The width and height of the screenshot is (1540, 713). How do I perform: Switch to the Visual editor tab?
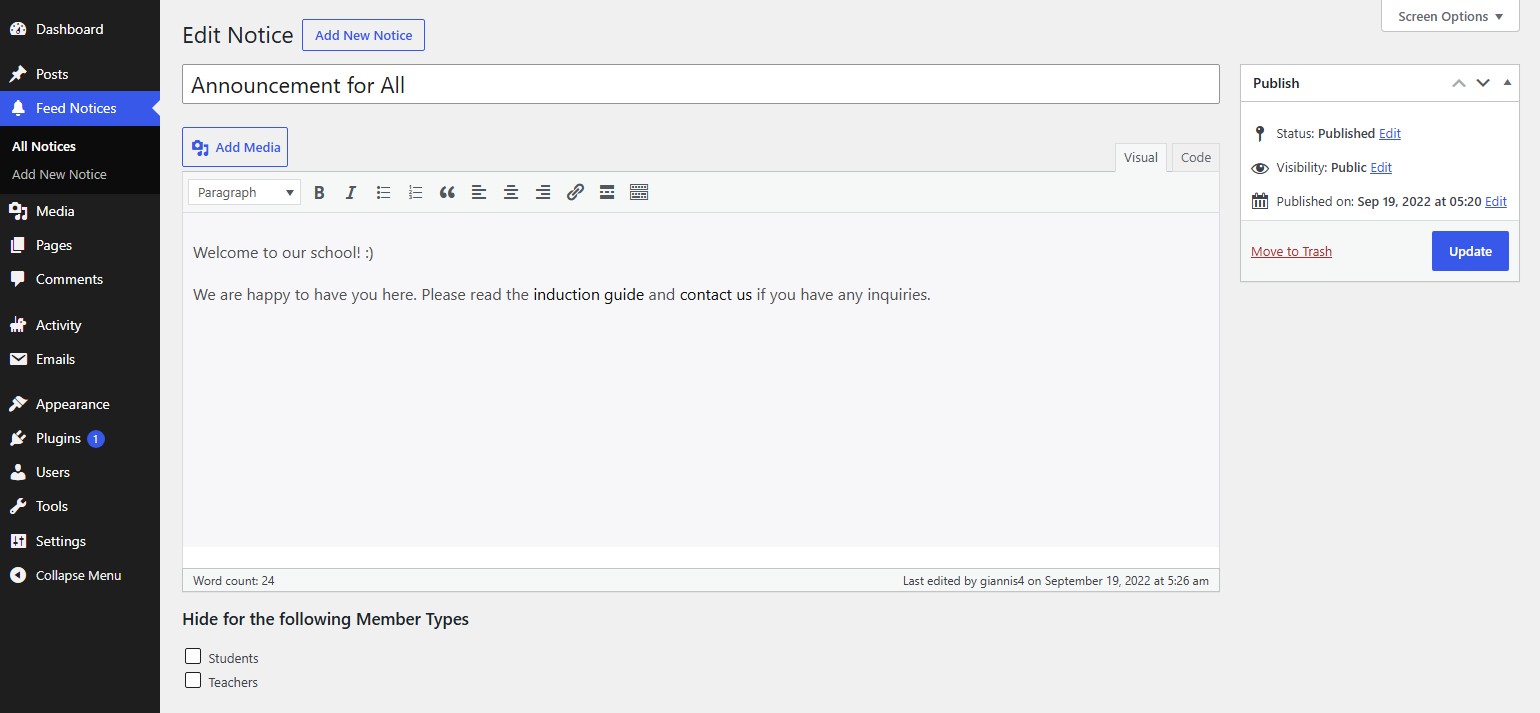[1140, 157]
